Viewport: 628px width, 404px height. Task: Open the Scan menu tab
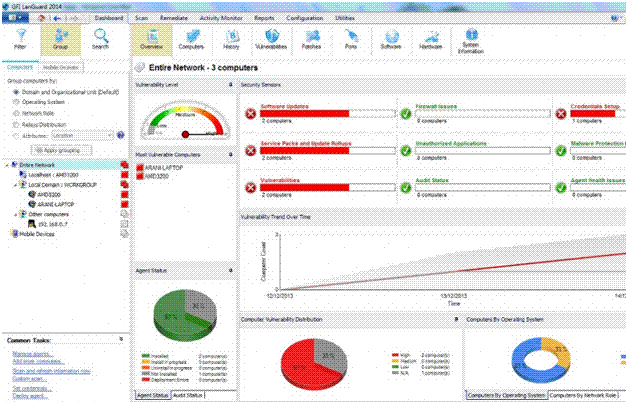pyautogui.click(x=141, y=18)
